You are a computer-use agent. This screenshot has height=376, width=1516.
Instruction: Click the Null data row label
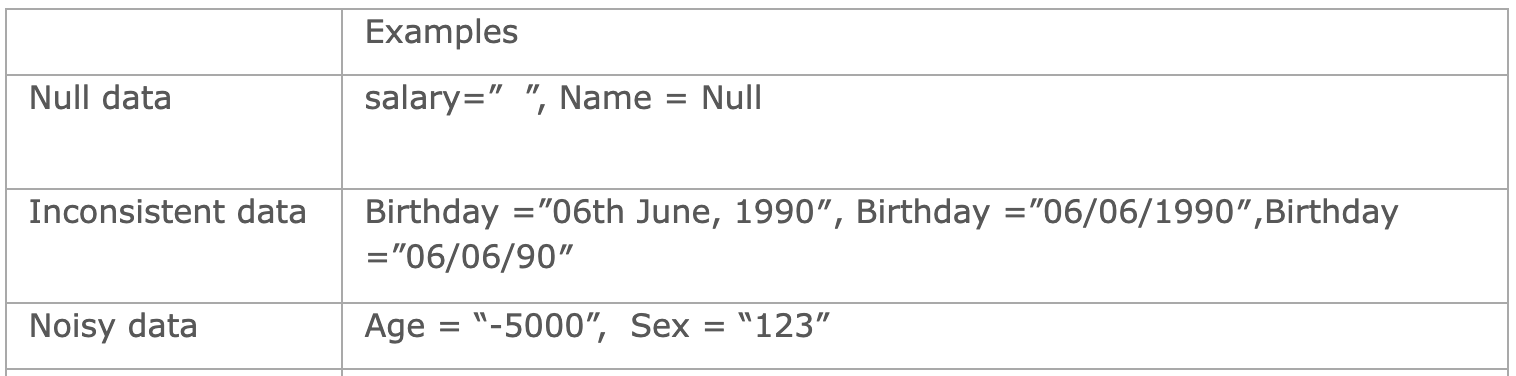(x=100, y=99)
